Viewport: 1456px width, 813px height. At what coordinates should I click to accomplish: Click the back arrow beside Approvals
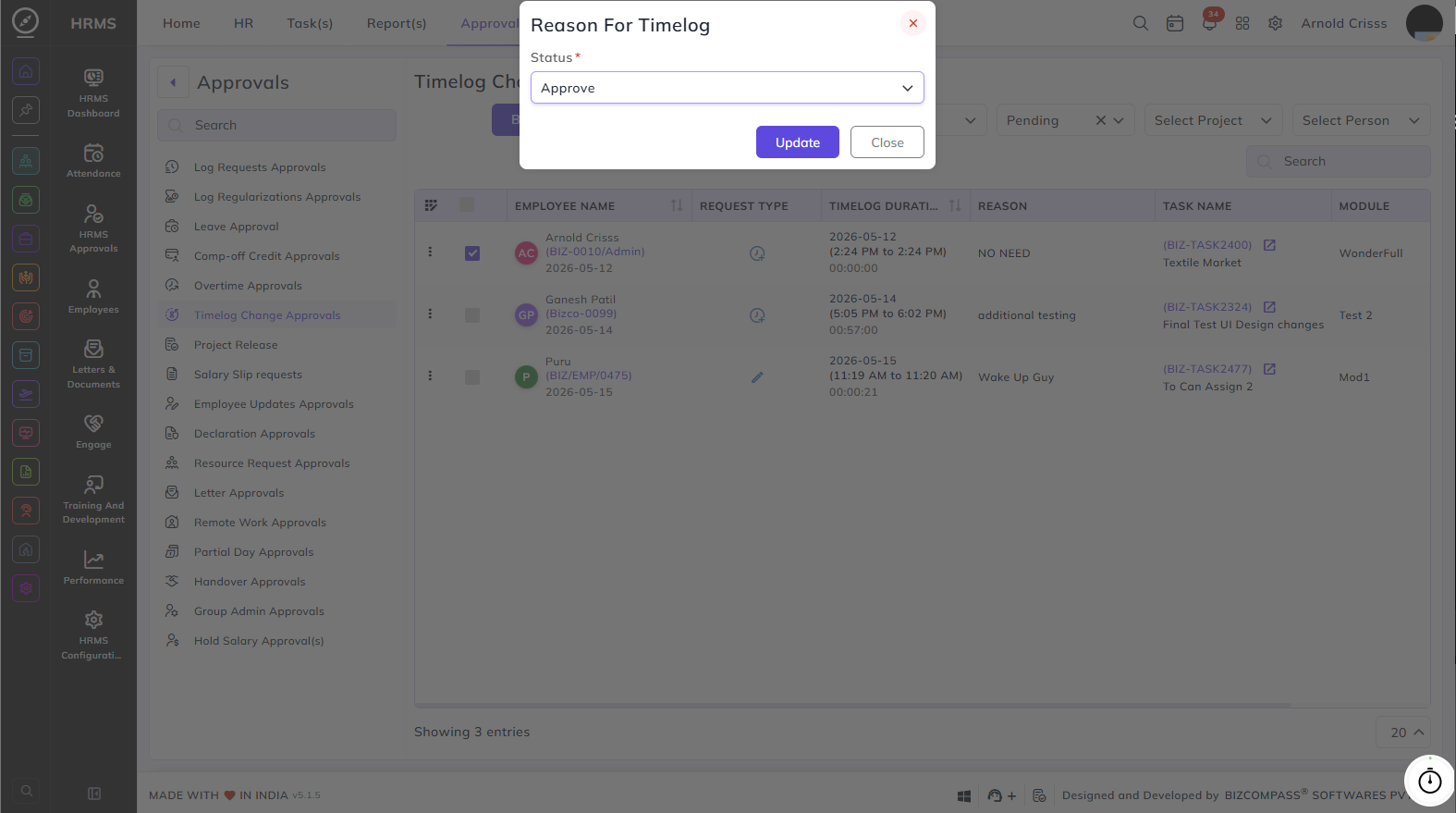[173, 82]
